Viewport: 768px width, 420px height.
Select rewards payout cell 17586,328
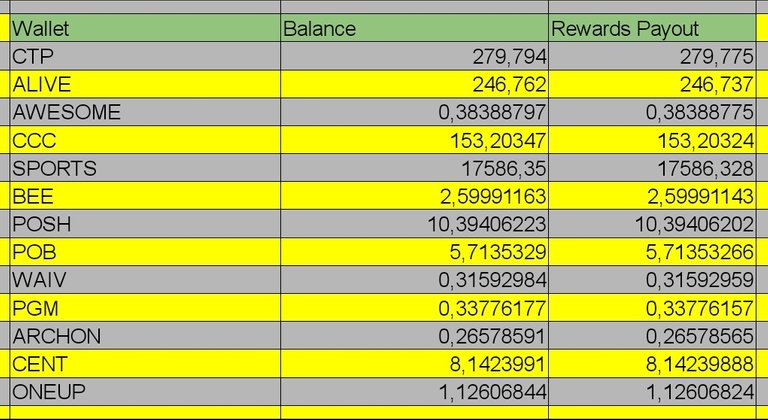coord(652,168)
